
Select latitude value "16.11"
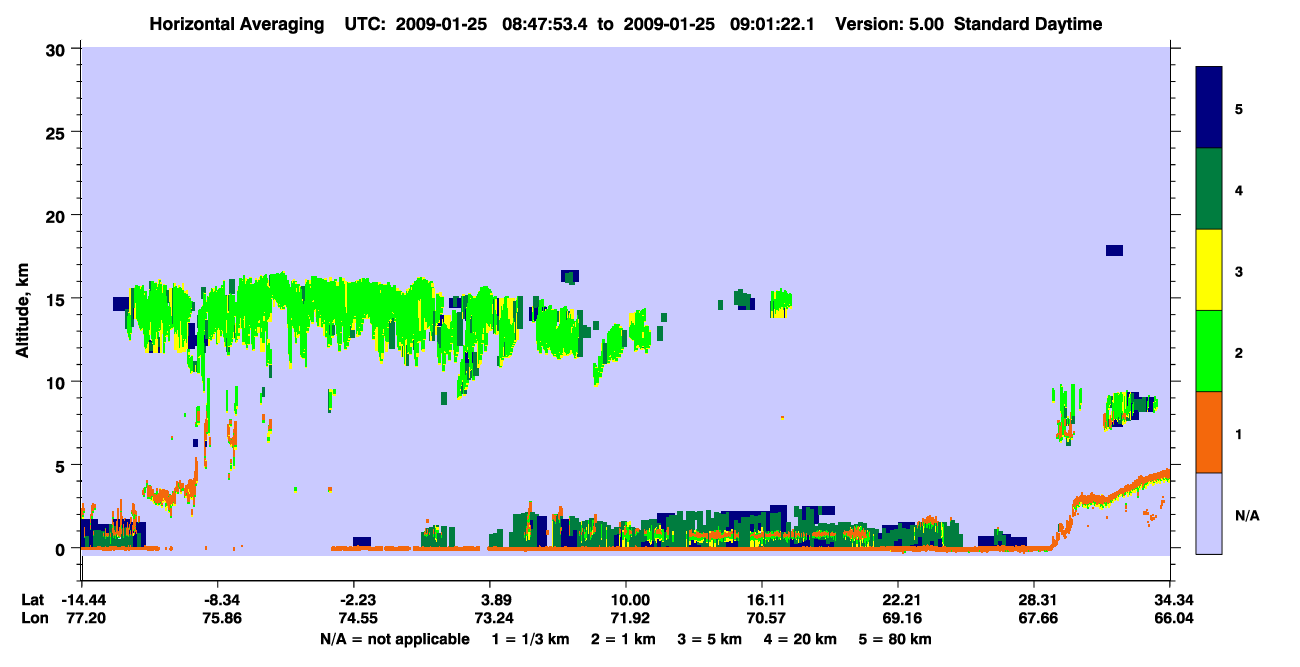point(762,600)
